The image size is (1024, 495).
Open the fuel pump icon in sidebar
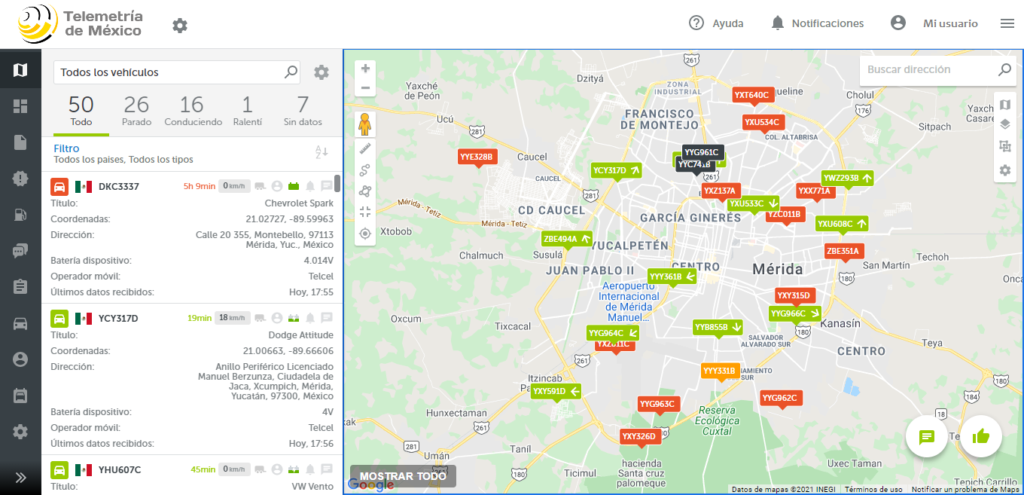(20, 214)
